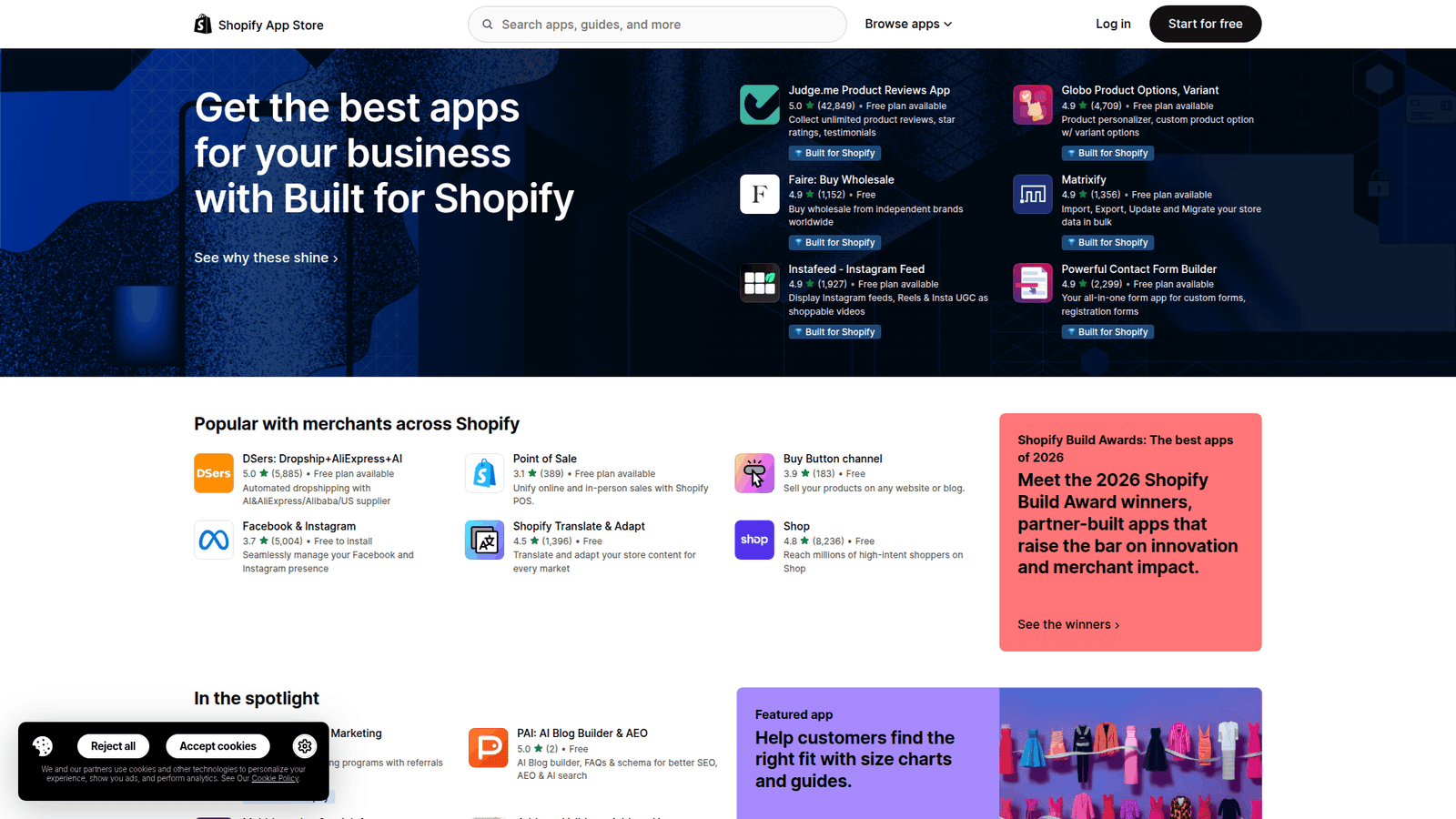The width and height of the screenshot is (1456, 819).
Task: Follow the See why these shine link
Action: [266, 258]
